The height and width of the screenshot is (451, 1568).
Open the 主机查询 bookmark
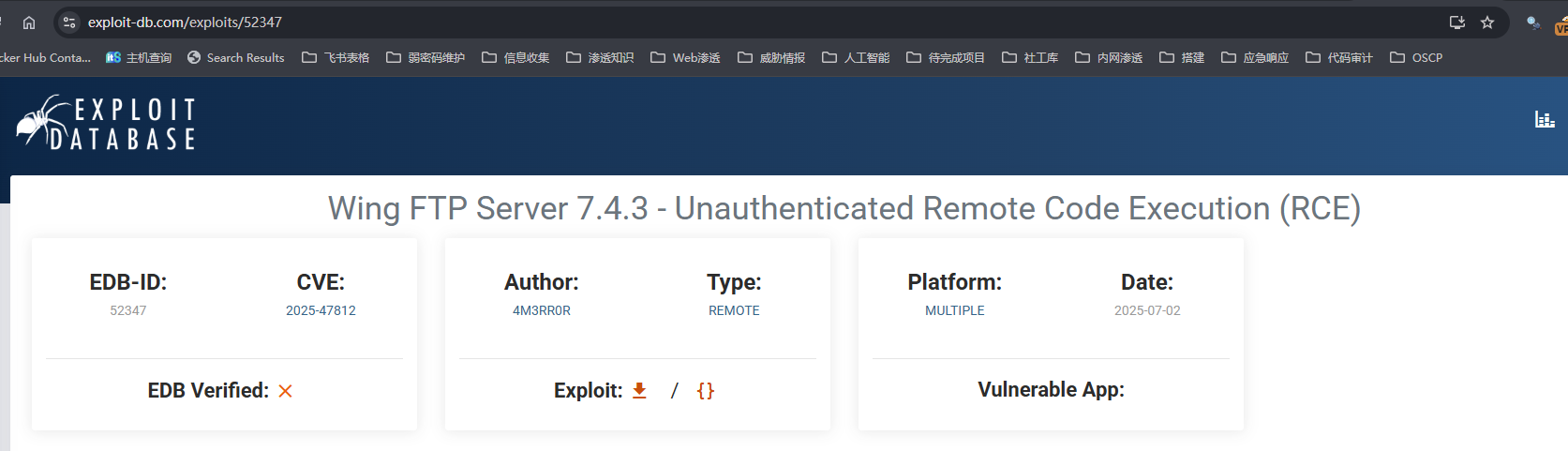tap(139, 57)
